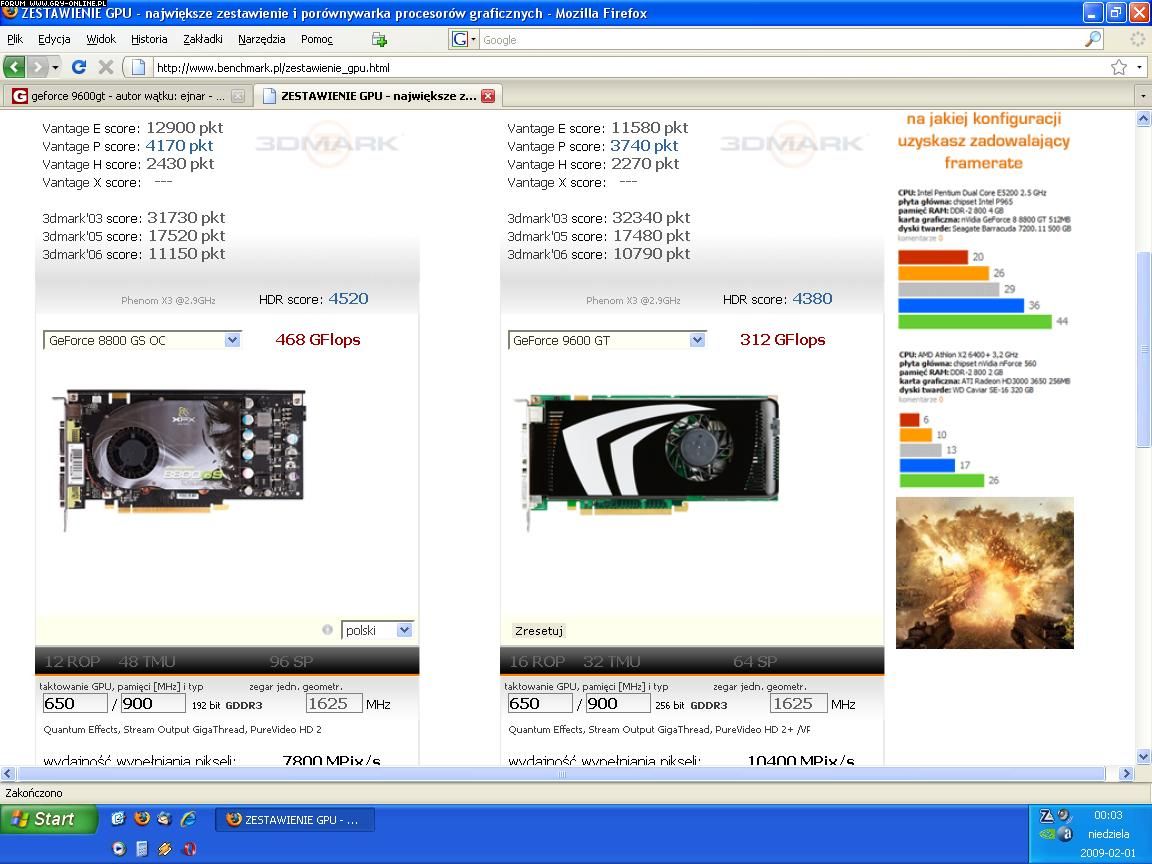Open the polski language dropdown

[404, 630]
